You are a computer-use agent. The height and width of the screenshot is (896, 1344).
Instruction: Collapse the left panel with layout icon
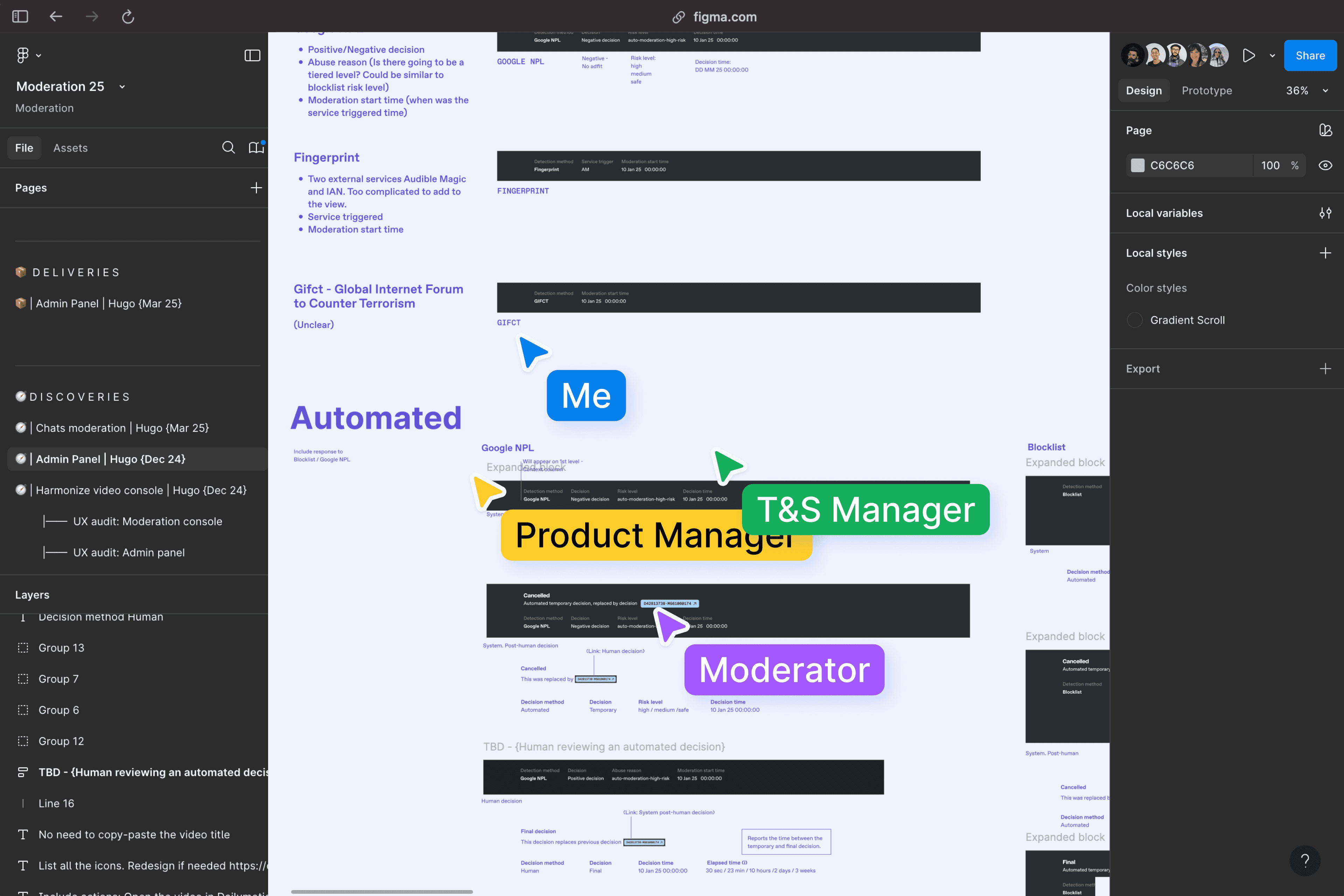click(252, 55)
